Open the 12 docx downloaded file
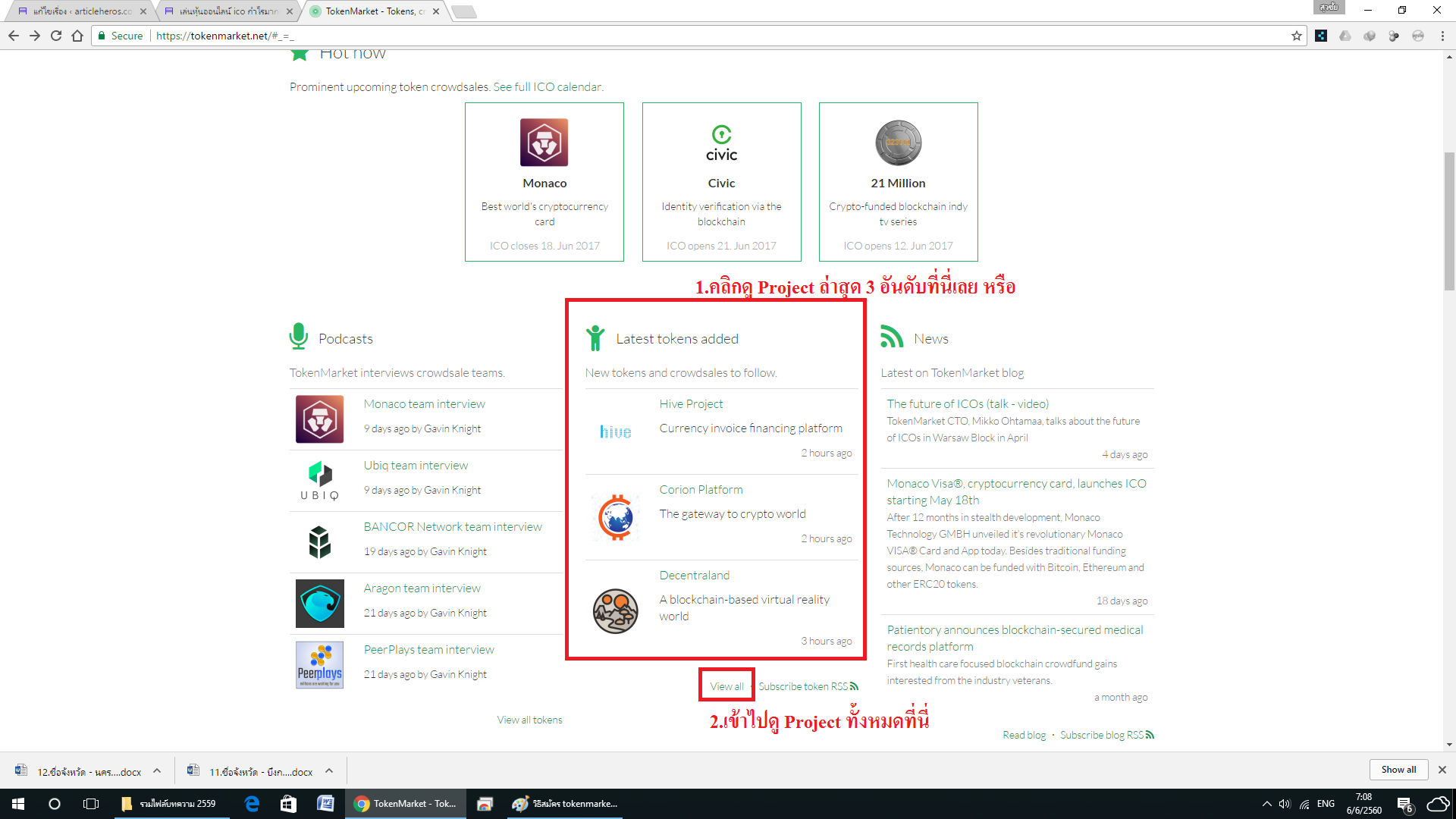 [x=79, y=771]
